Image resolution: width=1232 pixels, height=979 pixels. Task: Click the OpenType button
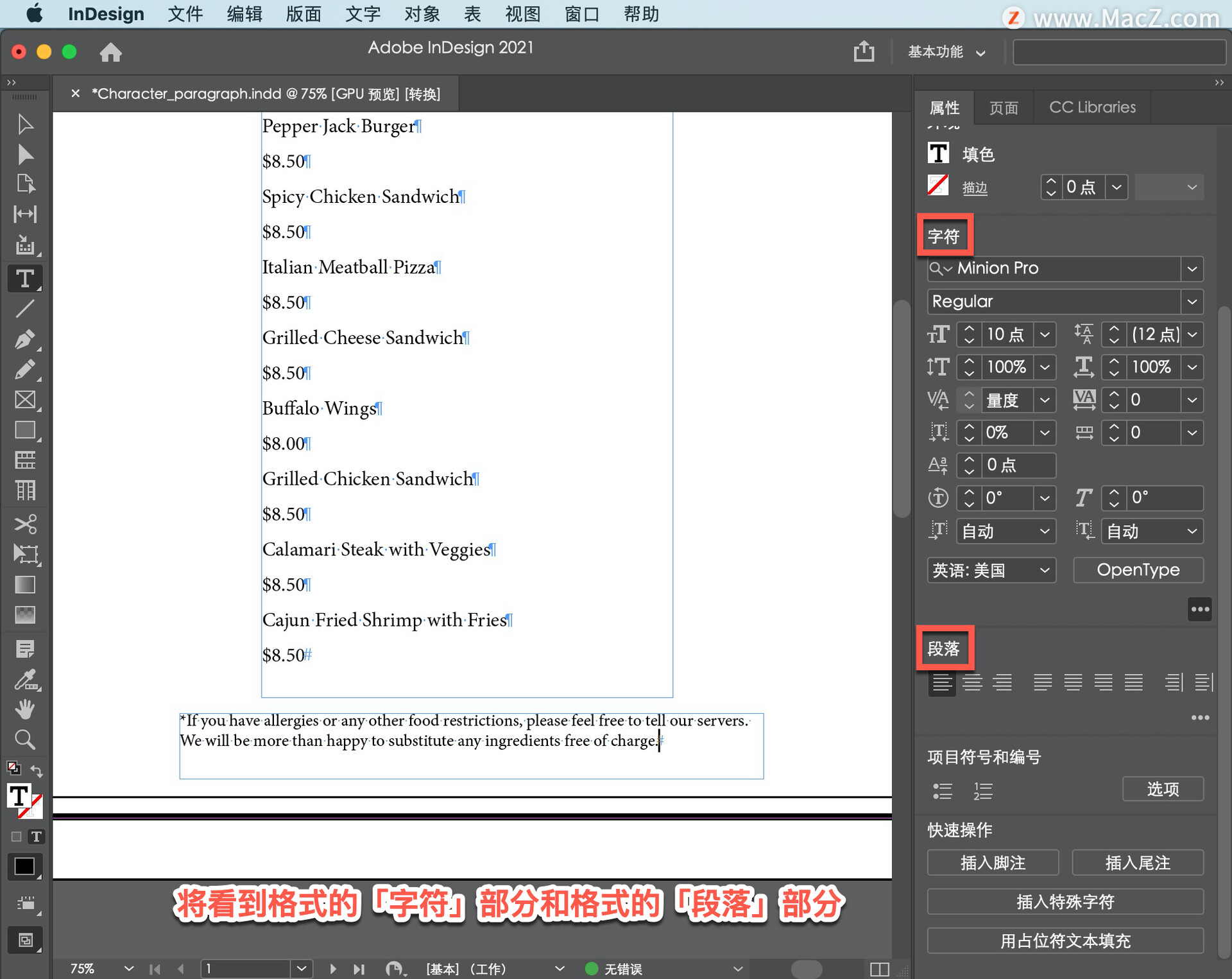(1138, 570)
